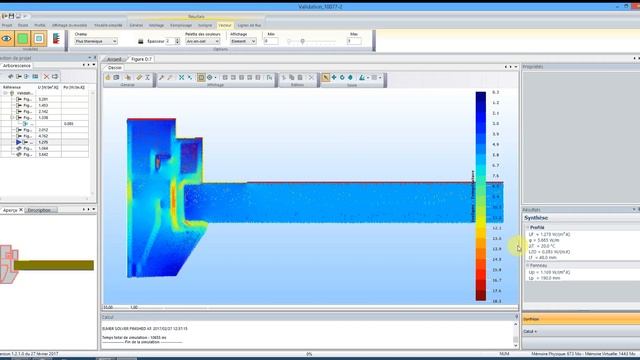Click the orange Synthèse bar button
Viewport: 640px width, 360px height.
point(581,319)
